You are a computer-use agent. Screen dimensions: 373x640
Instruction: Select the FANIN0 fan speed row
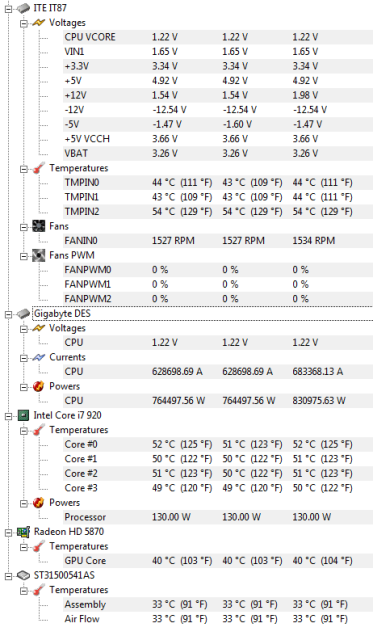pos(218,241)
